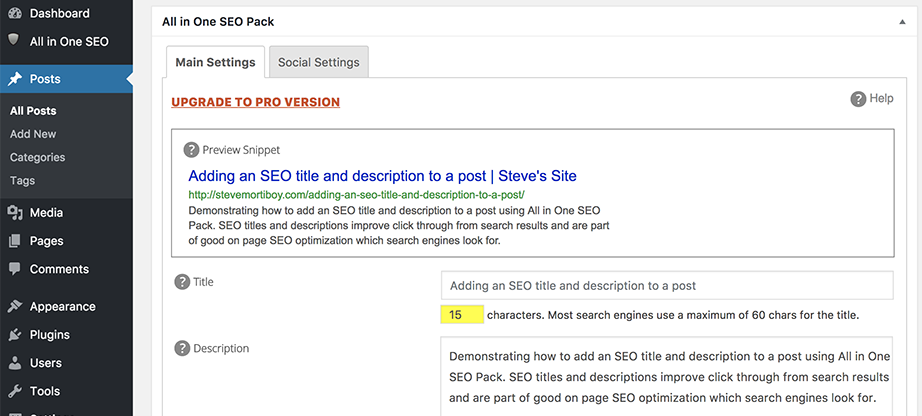Go to All Posts submenu link

[33, 111]
